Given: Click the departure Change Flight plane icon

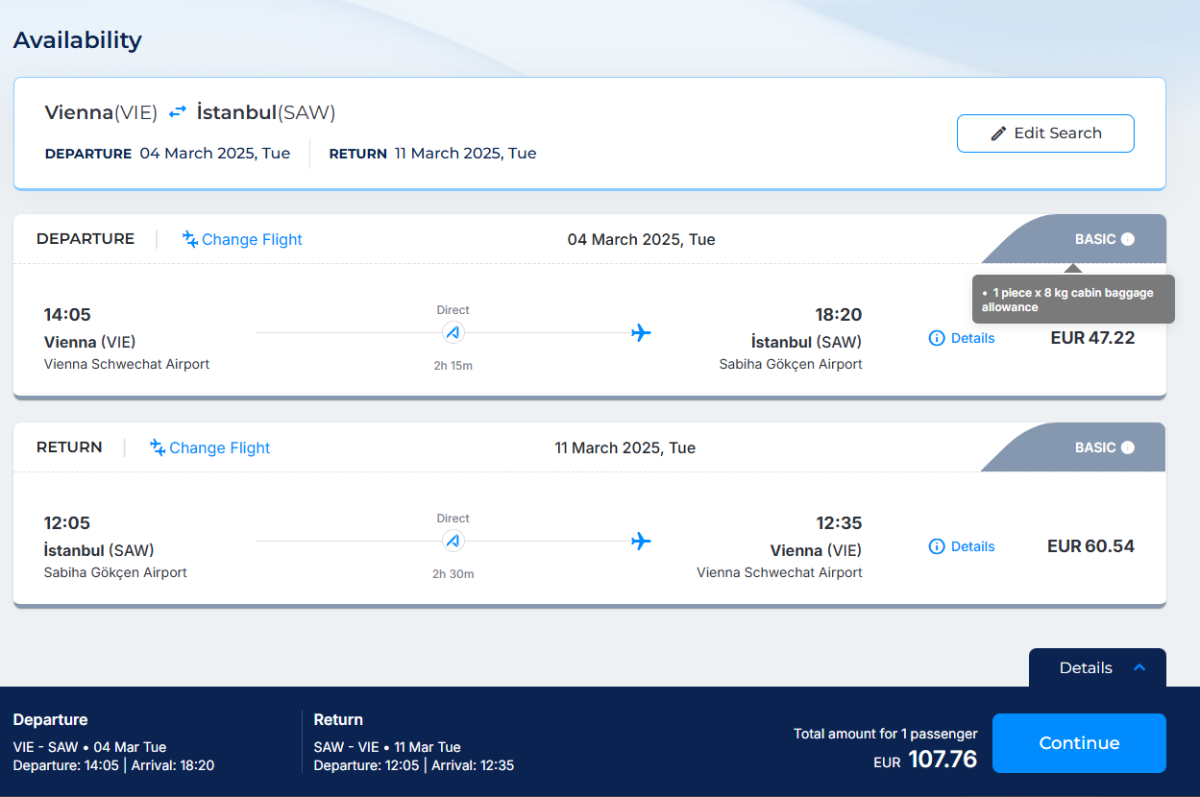Looking at the screenshot, I should click(190, 239).
